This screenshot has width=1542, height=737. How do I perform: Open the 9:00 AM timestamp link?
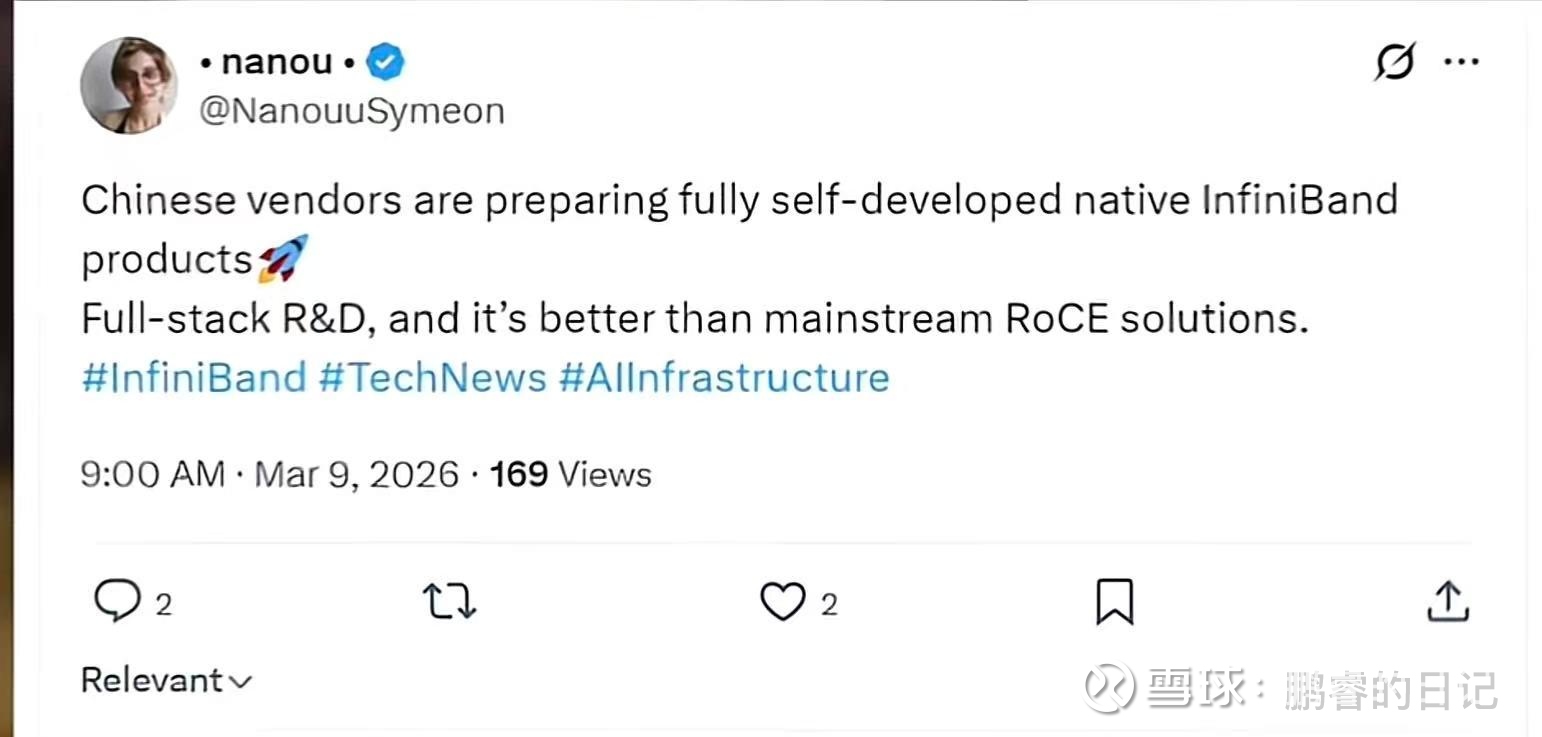152,474
